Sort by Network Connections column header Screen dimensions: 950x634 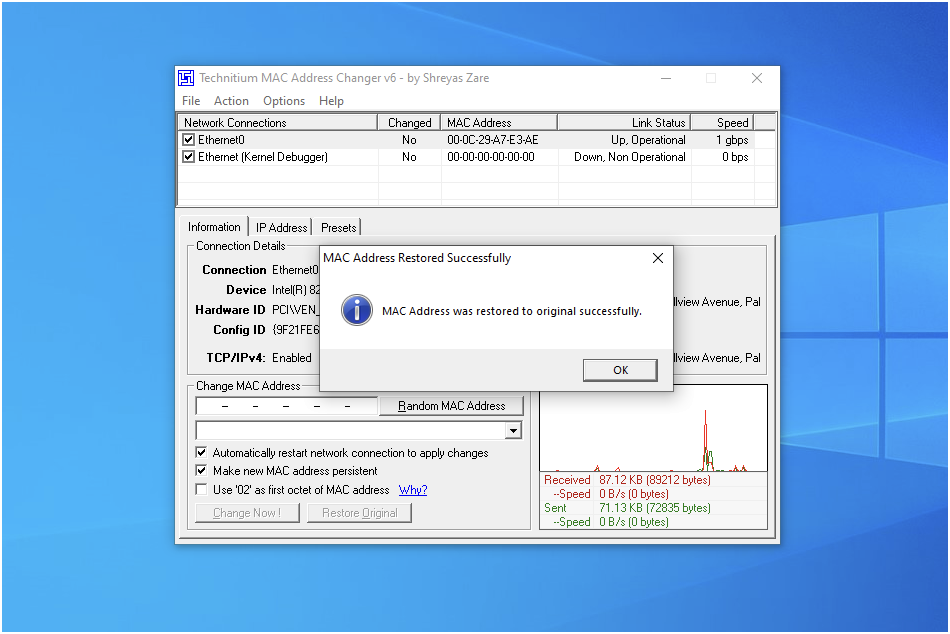pos(278,122)
